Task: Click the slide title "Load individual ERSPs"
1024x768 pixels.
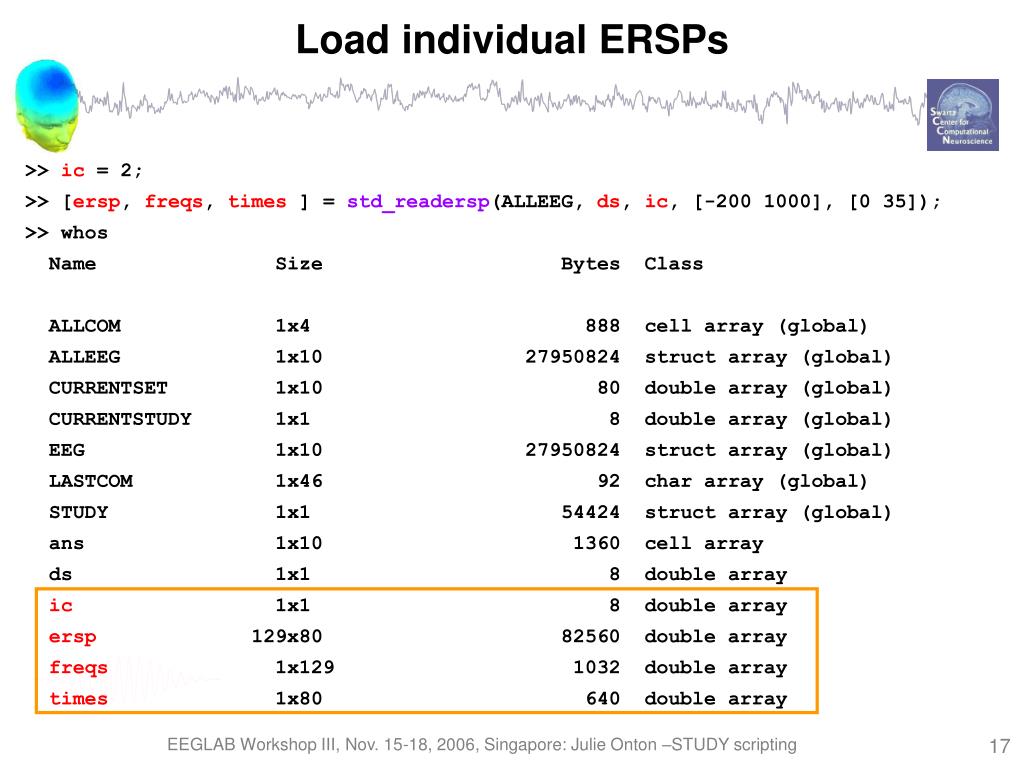Action: (512, 39)
